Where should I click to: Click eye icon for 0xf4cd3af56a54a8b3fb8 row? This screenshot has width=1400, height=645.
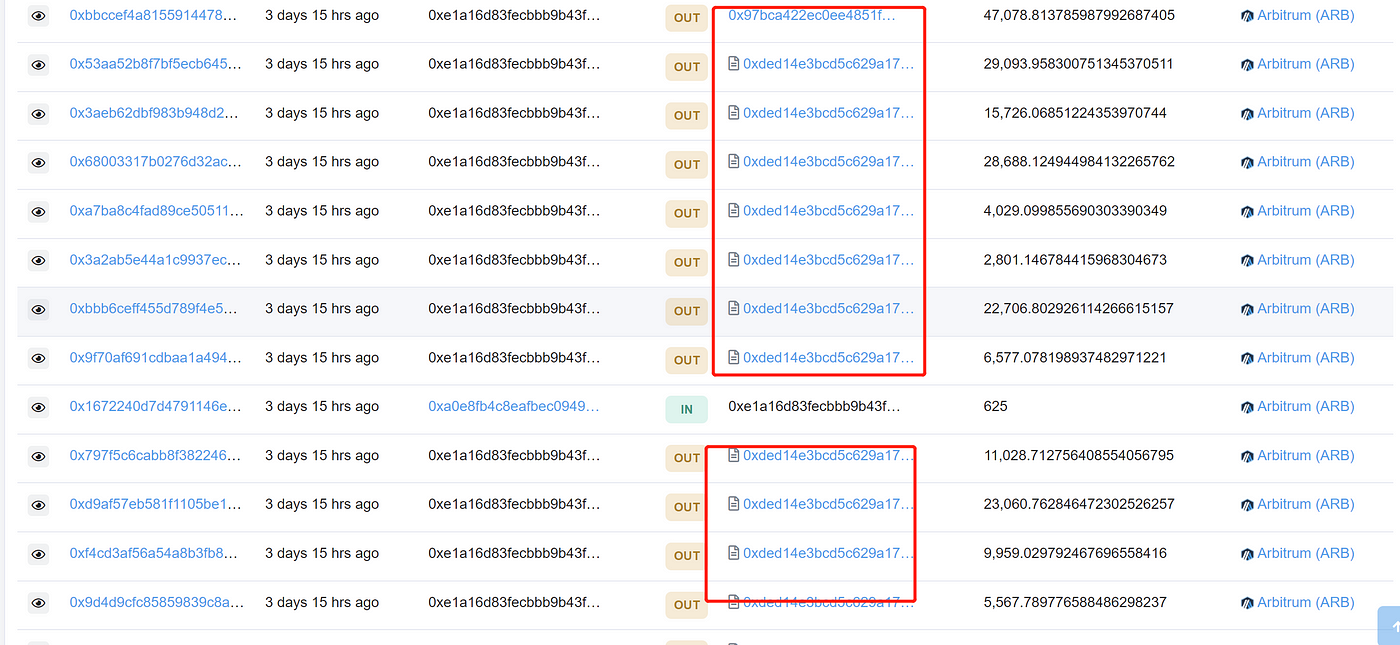[x=38, y=554]
